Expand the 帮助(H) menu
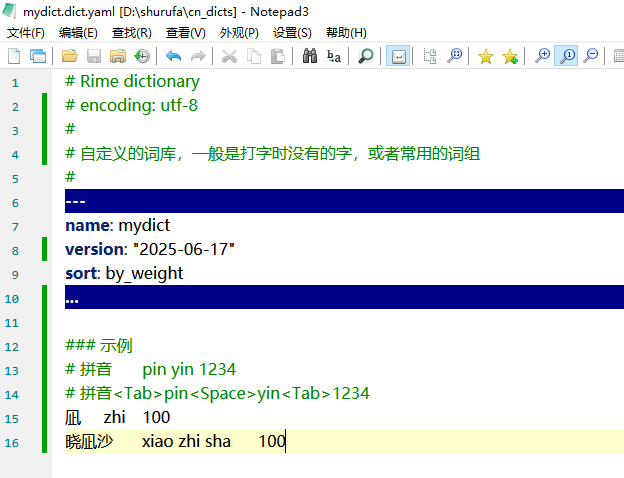This screenshot has width=624, height=478. click(x=346, y=33)
